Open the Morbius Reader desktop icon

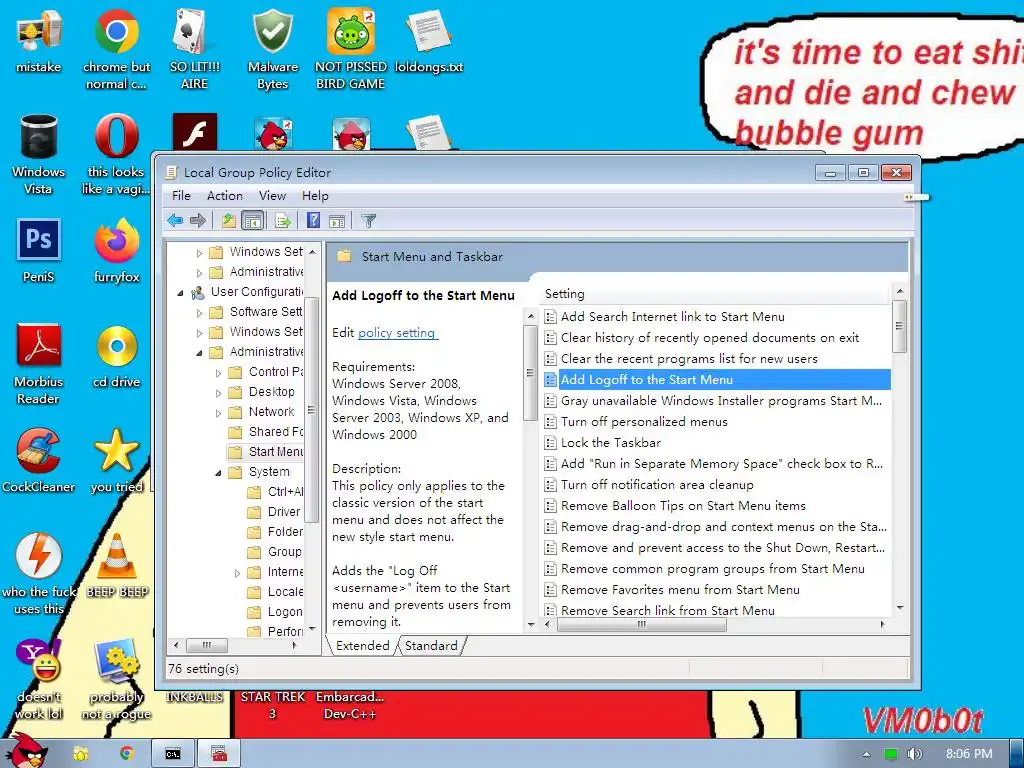click(39, 364)
